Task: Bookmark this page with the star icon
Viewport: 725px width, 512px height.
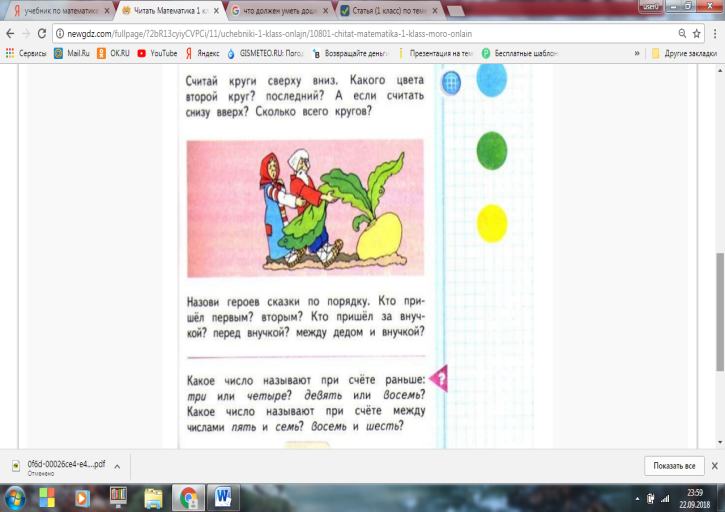Action: tap(696, 33)
